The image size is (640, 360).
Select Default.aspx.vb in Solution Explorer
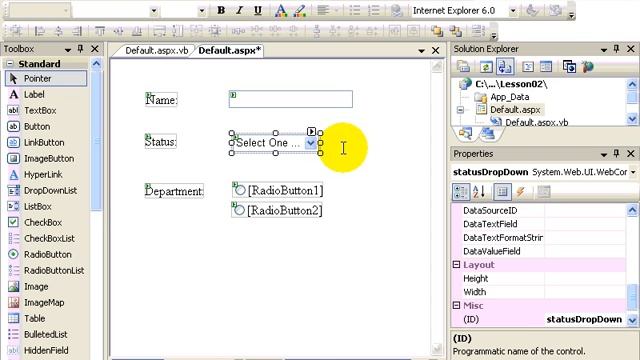536,122
